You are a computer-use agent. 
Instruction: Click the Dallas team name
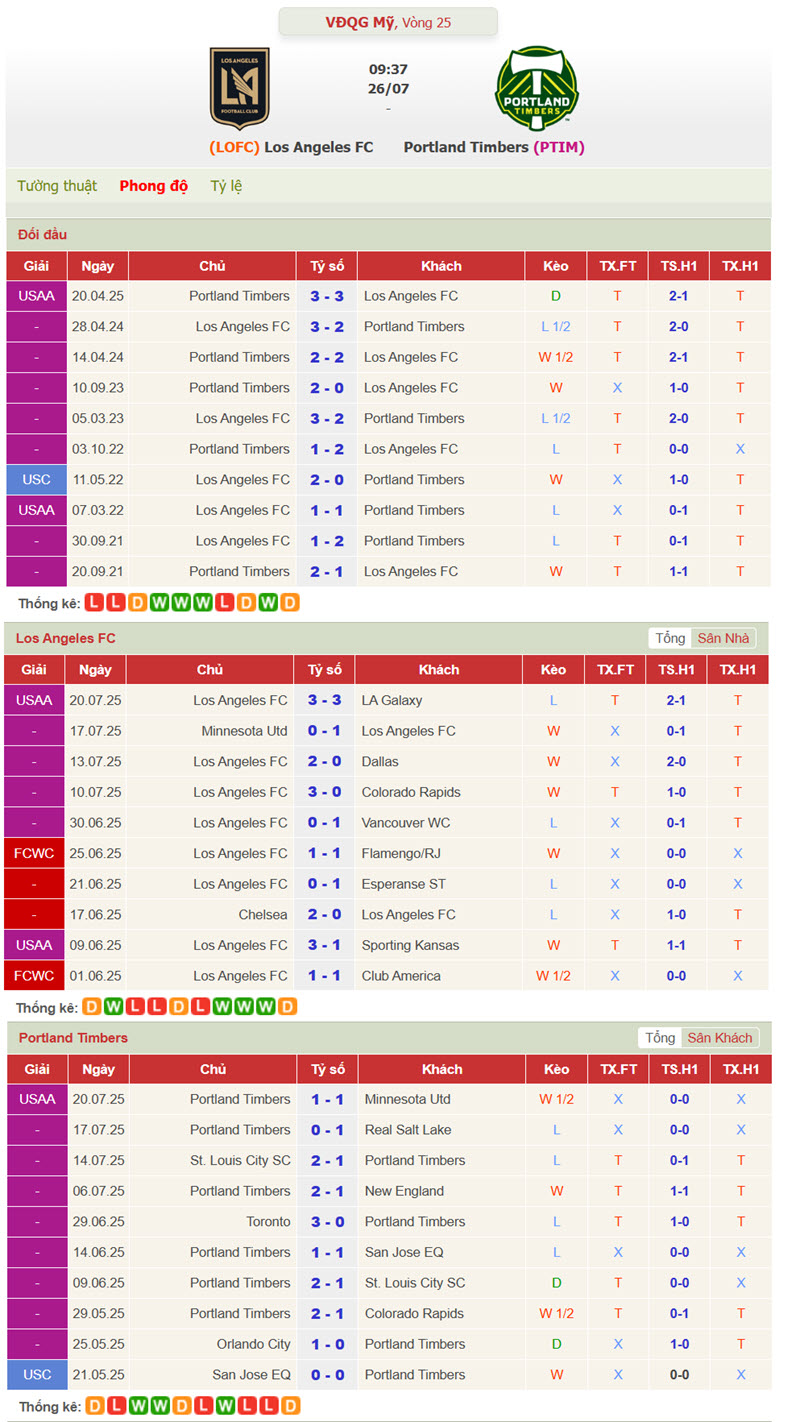point(380,762)
